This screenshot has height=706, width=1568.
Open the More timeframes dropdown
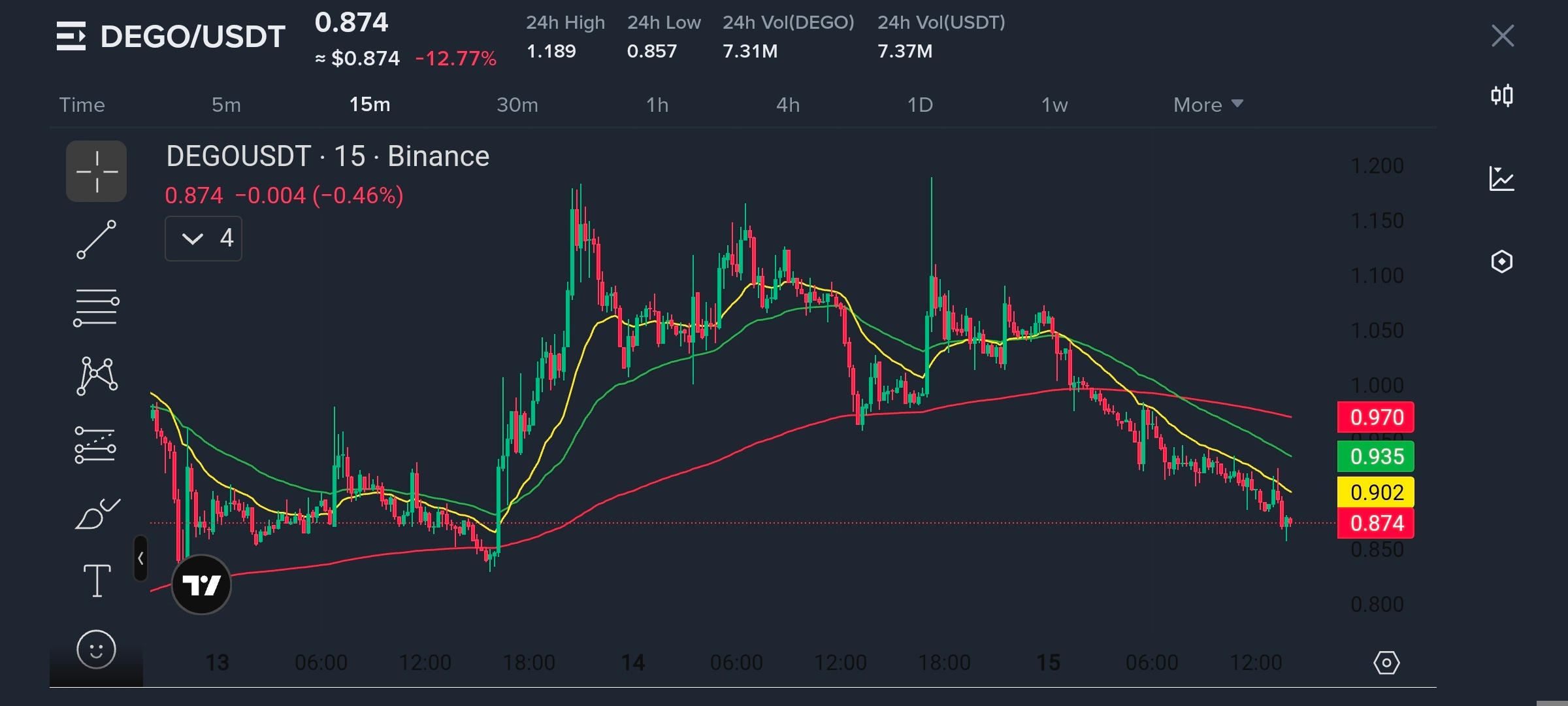click(1207, 105)
